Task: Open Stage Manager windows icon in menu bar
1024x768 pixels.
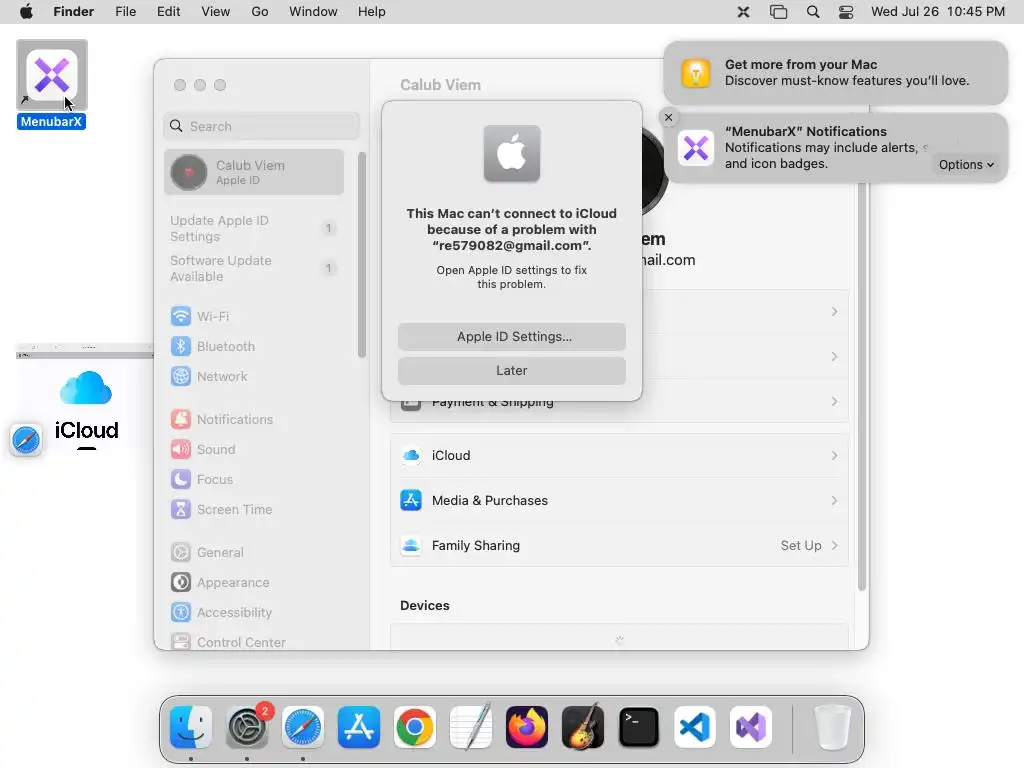Action: point(778,12)
